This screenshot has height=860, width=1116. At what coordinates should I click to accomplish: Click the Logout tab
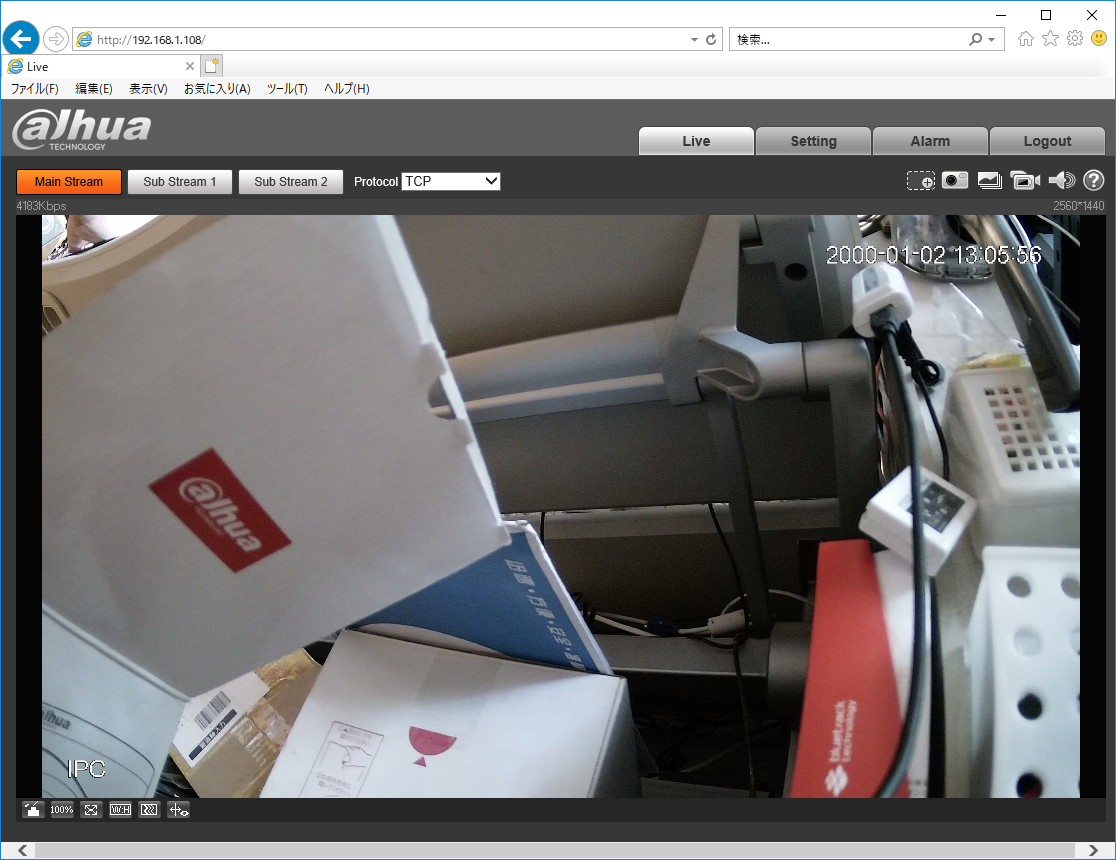point(1047,141)
